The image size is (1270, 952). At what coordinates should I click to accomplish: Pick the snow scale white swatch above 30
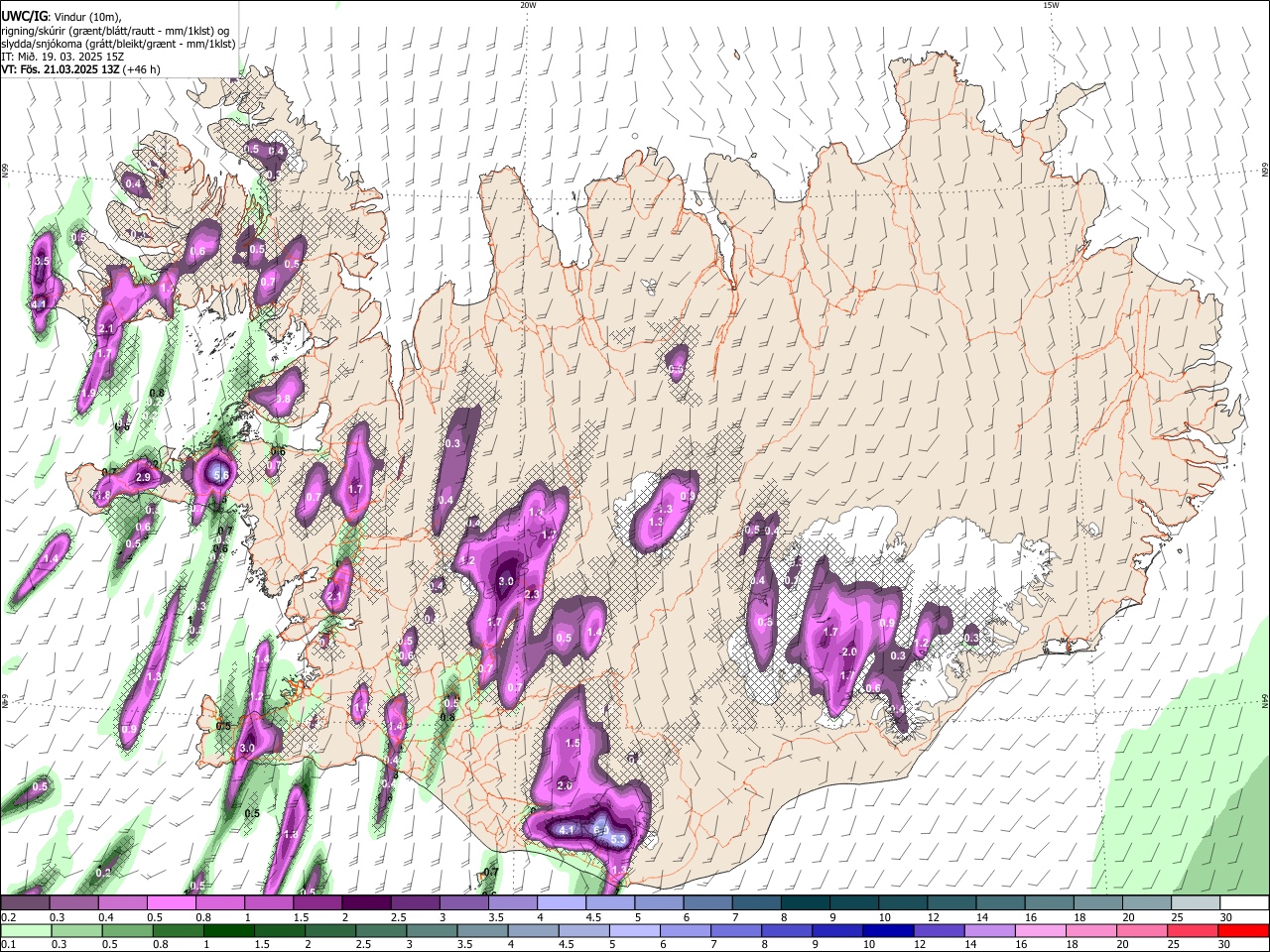coord(1245,902)
